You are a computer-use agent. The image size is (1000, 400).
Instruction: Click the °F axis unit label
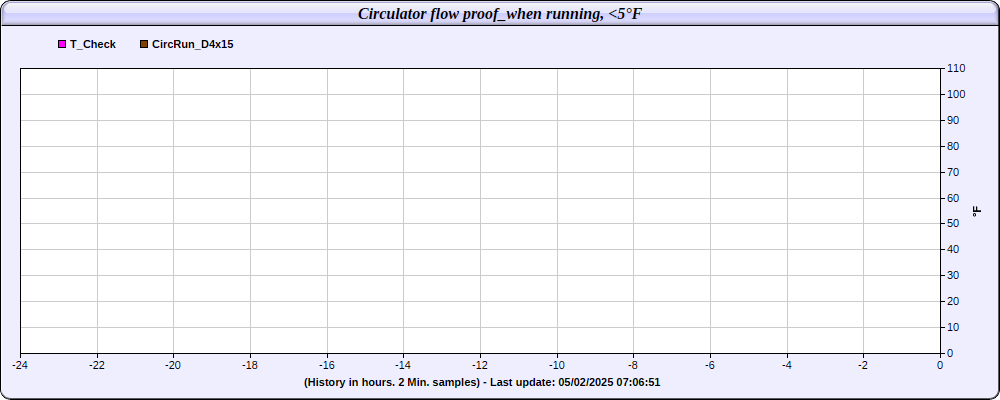[x=977, y=211]
